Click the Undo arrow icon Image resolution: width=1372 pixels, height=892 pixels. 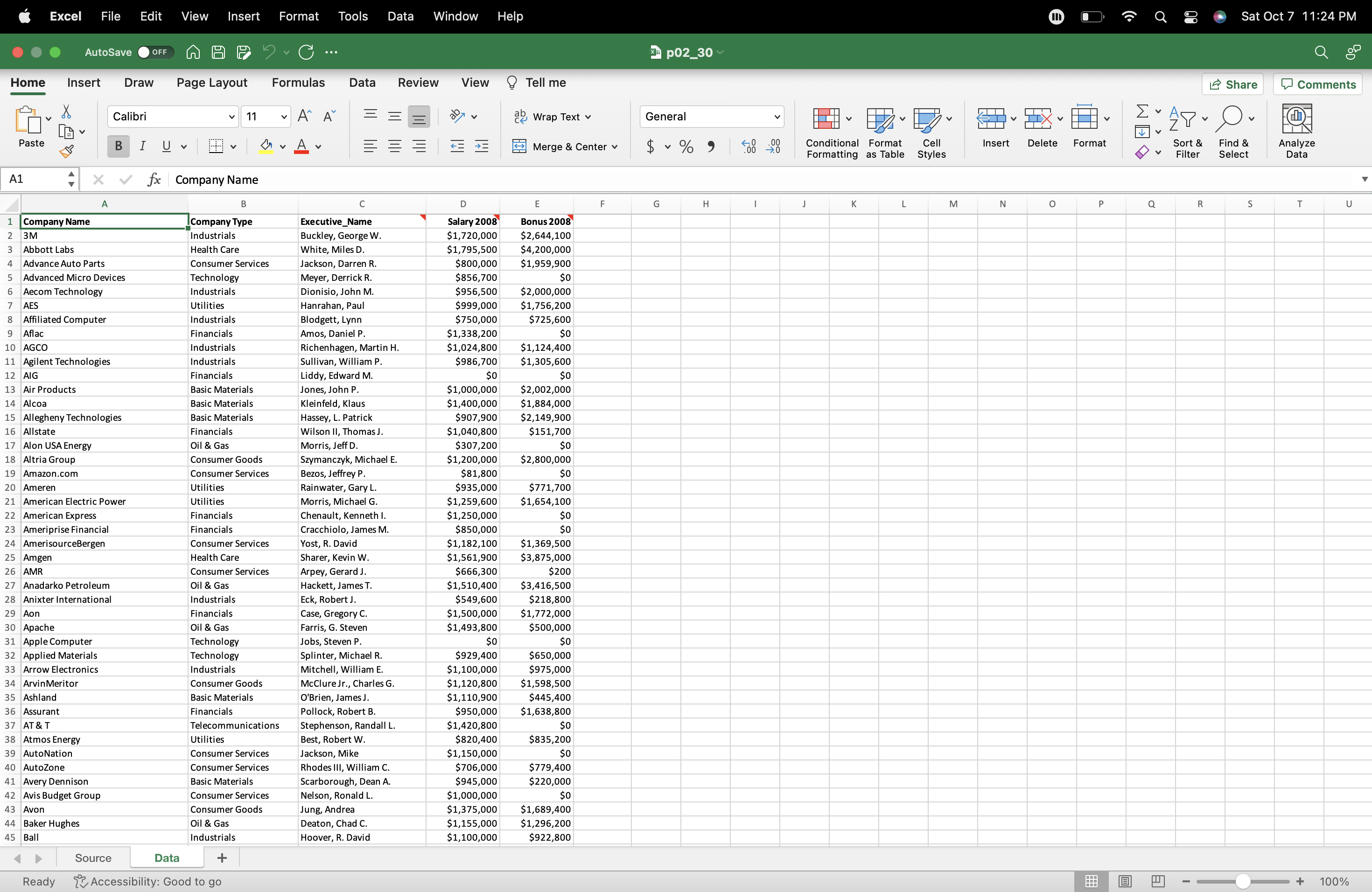click(x=269, y=52)
